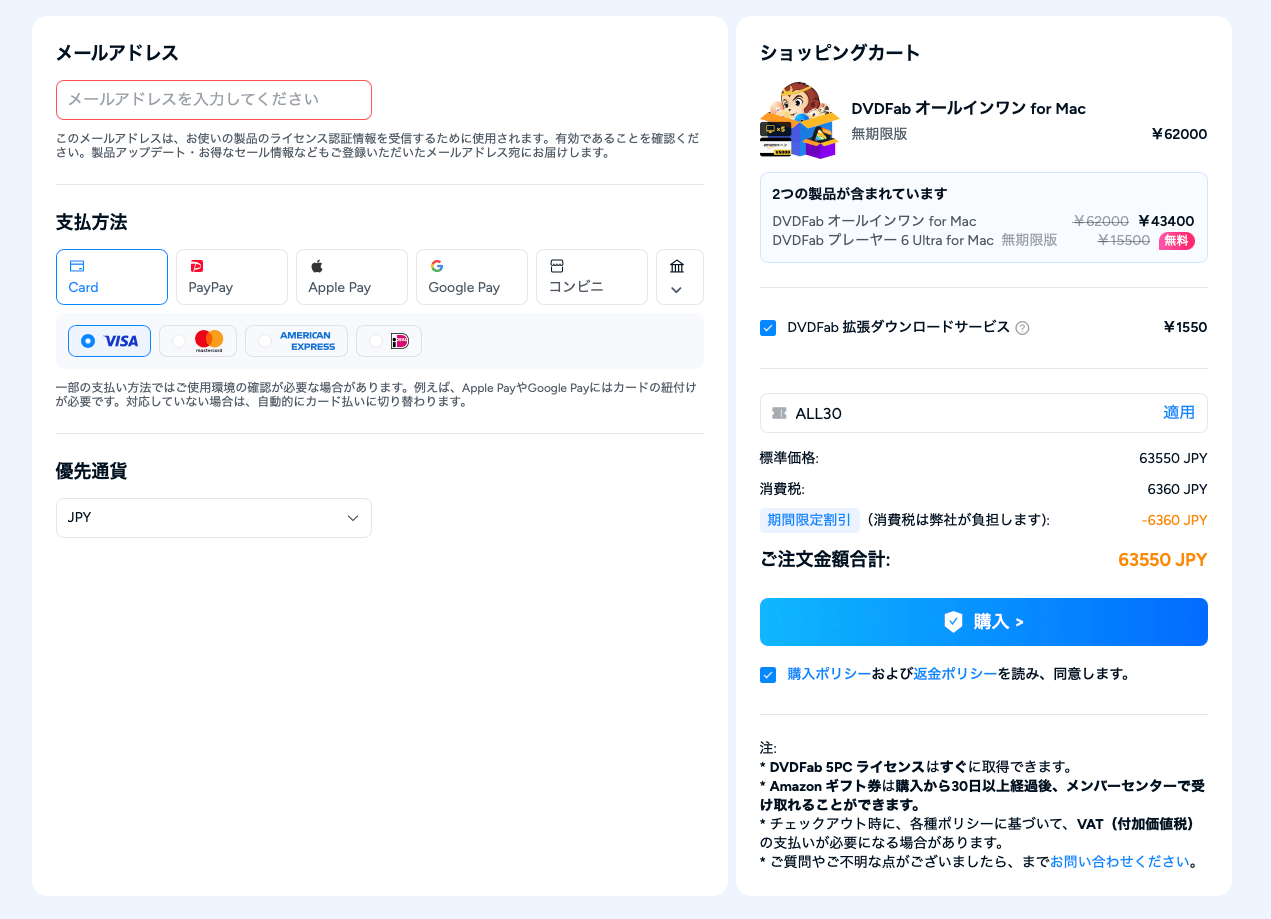Open the お問い合わせください contact link

coord(1120,861)
